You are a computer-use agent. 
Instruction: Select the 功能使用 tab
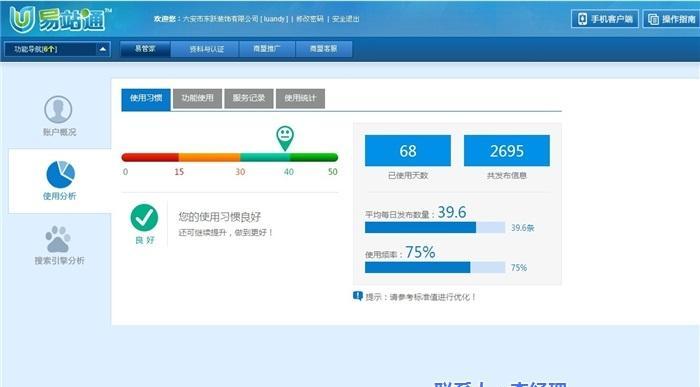click(197, 98)
